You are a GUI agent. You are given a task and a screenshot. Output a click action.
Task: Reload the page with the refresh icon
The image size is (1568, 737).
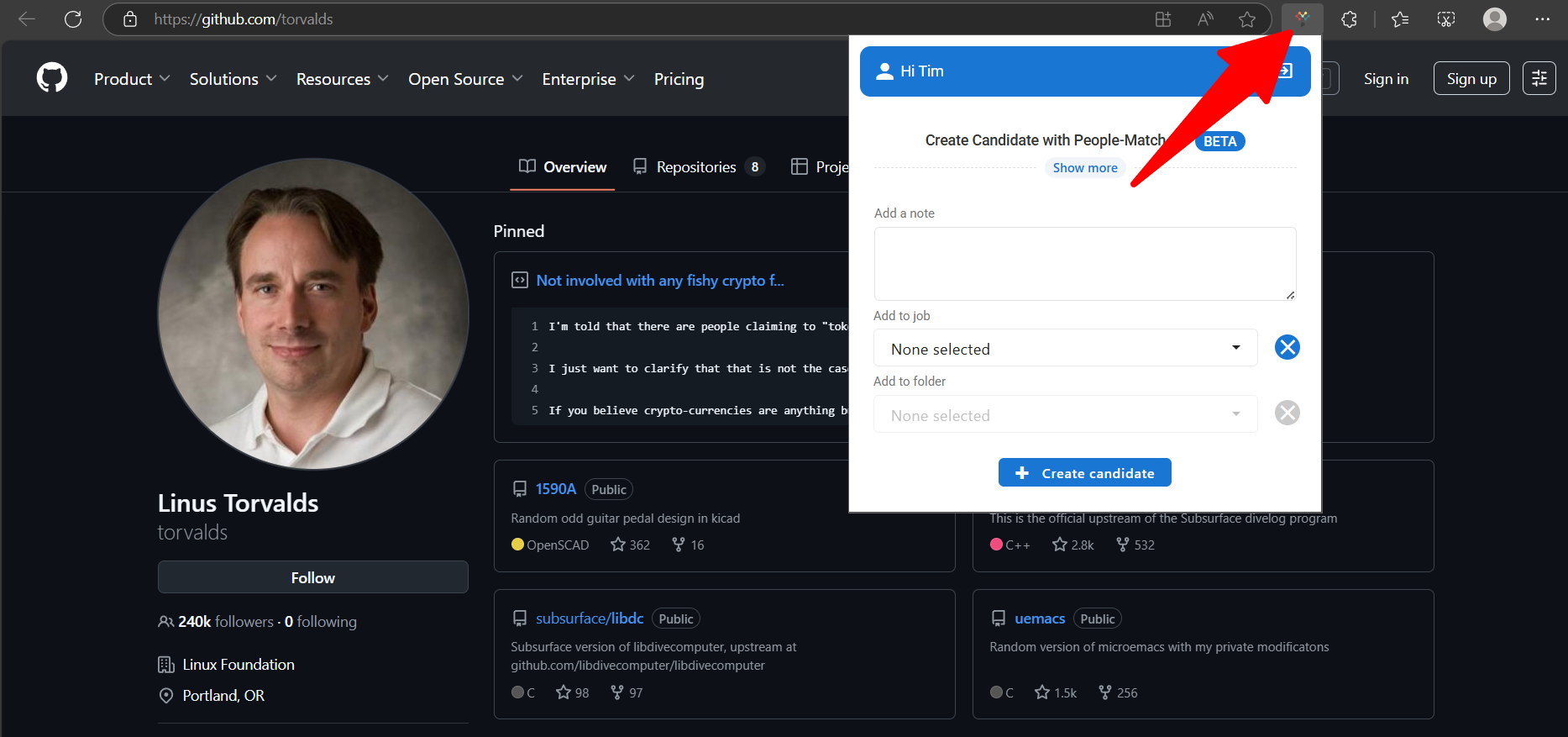pos(73,19)
